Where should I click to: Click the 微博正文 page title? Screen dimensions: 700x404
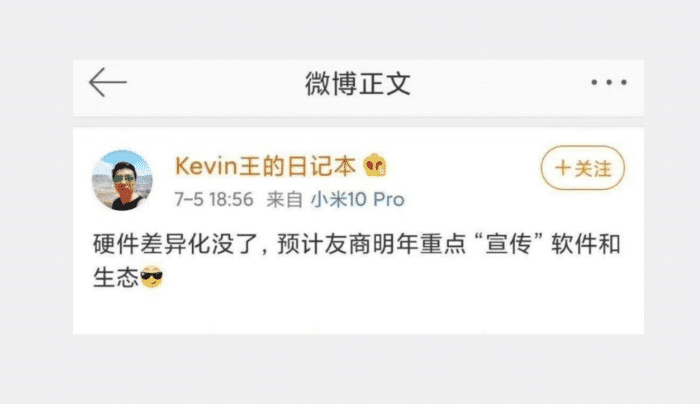pos(358,83)
